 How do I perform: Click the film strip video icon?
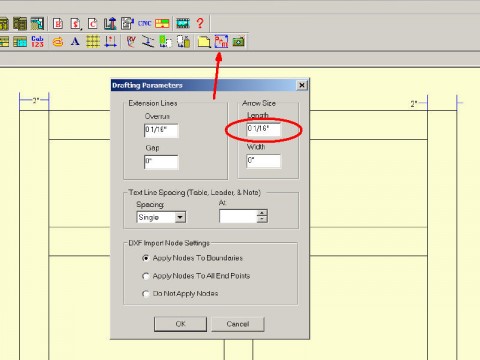(183, 23)
